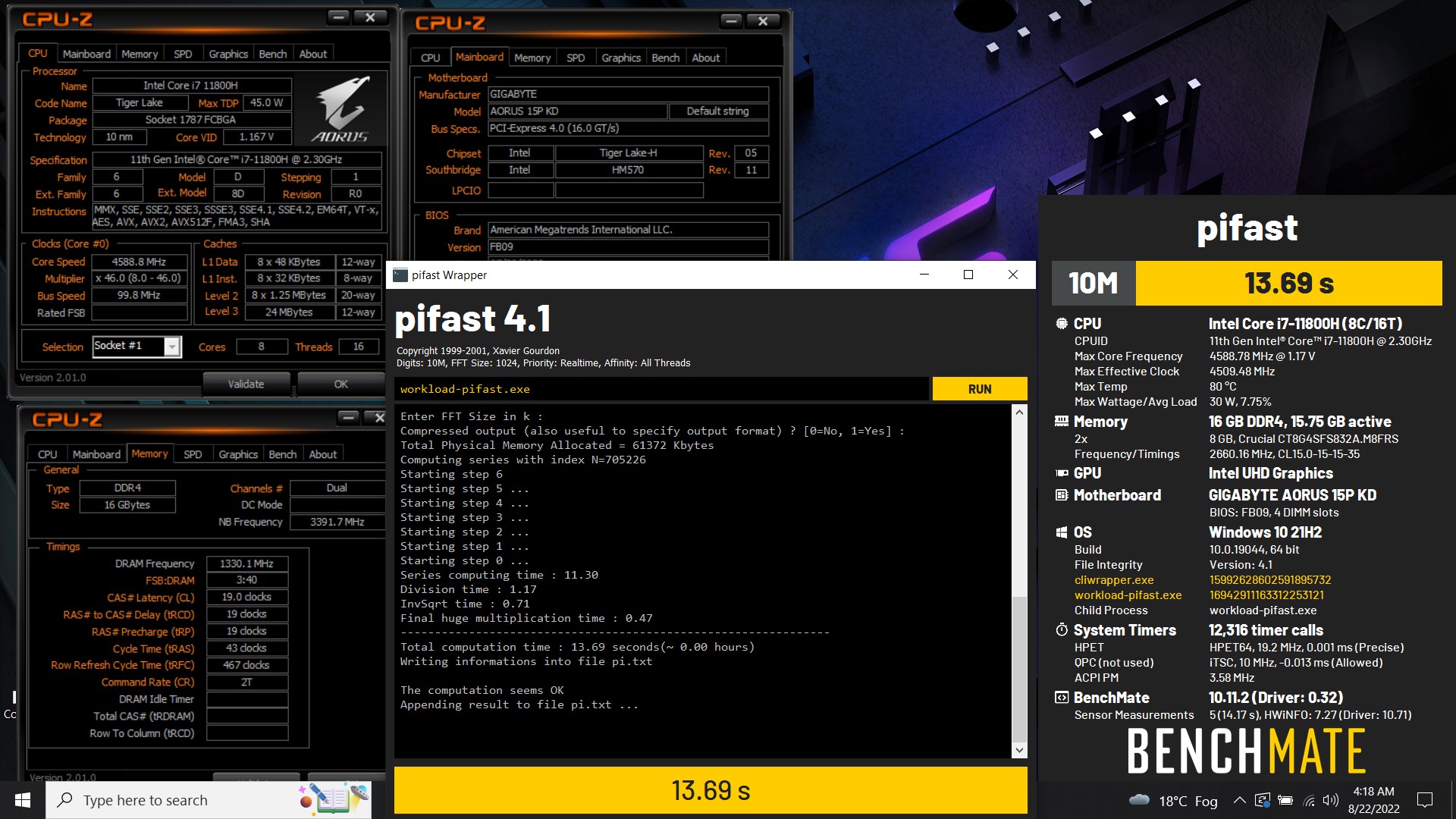Viewport: 1456px width, 819px height.
Task: Click the OK button in CPU-Z
Action: (341, 384)
